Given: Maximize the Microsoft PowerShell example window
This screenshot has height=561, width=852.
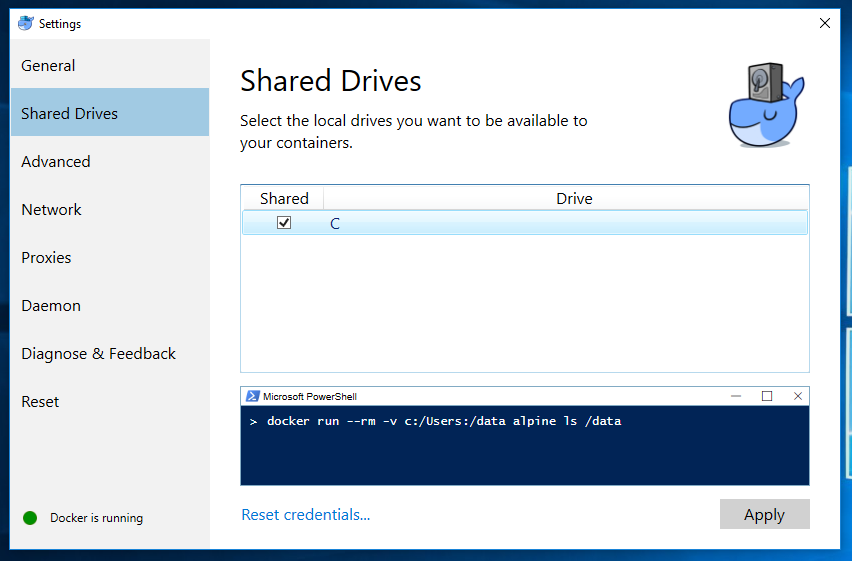Looking at the screenshot, I should click(767, 396).
